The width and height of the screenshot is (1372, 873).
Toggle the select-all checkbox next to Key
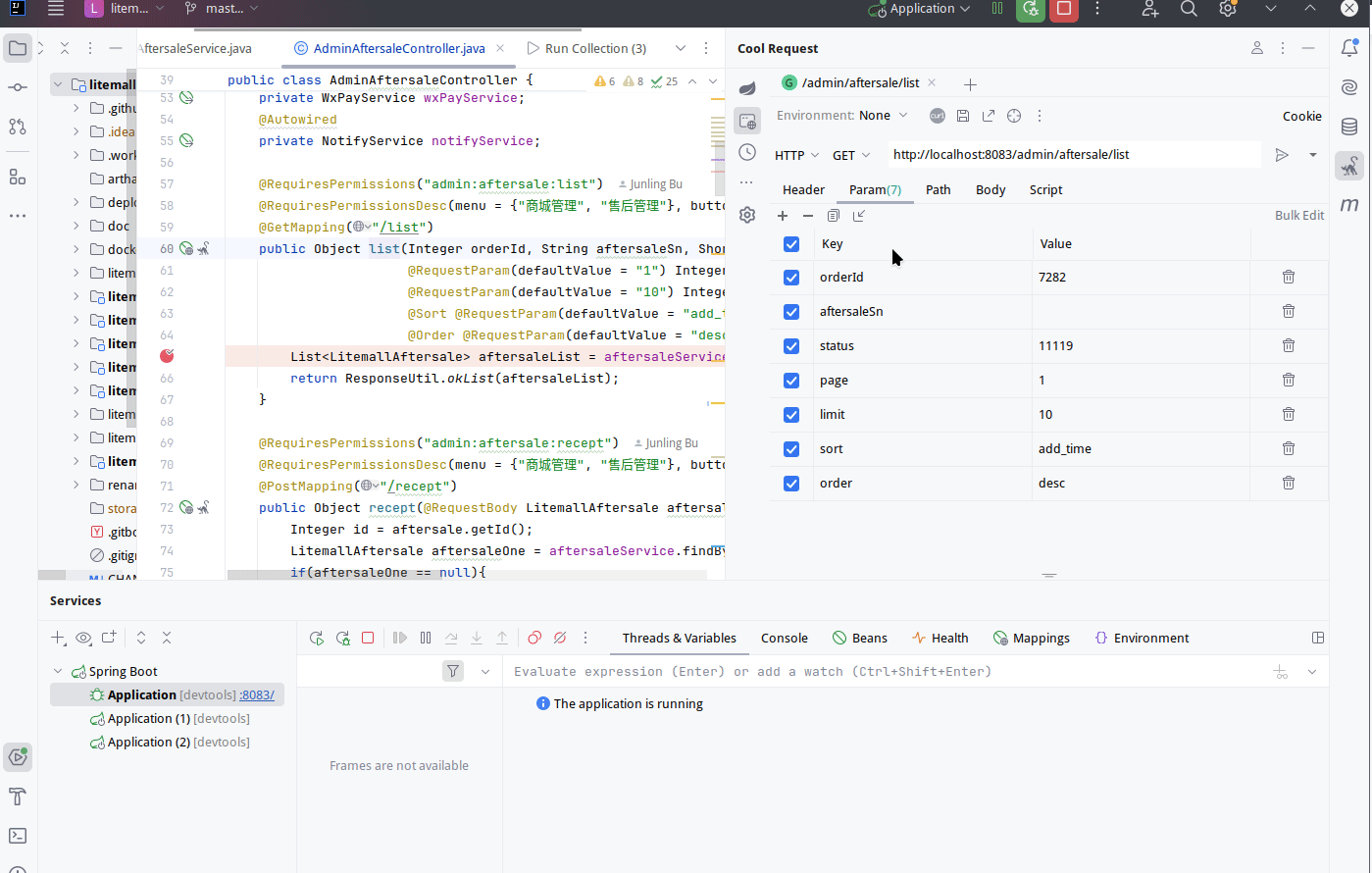pos(792,244)
